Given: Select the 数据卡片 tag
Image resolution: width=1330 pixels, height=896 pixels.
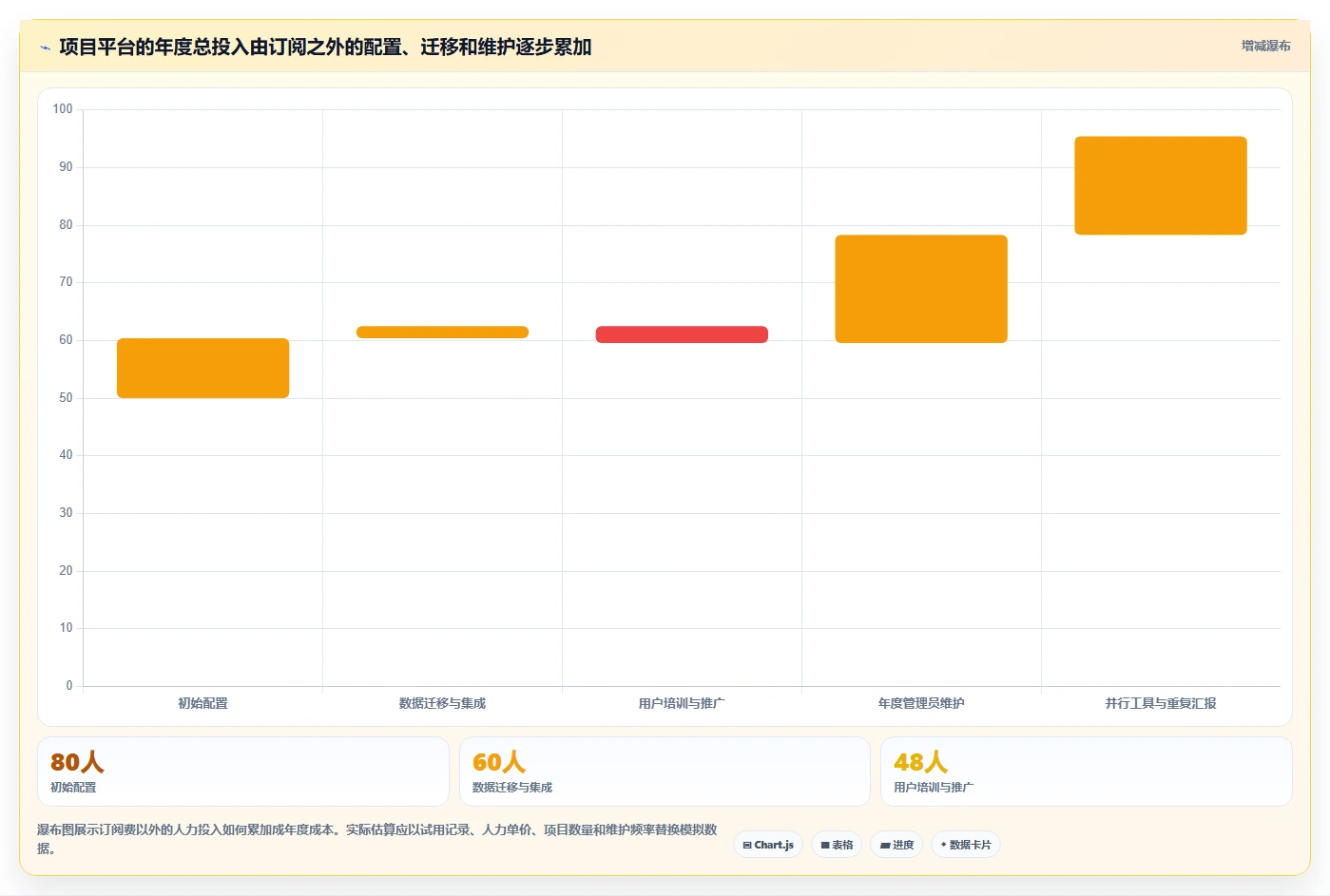Looking at the screenshot, I should click(x=966, y=845).
